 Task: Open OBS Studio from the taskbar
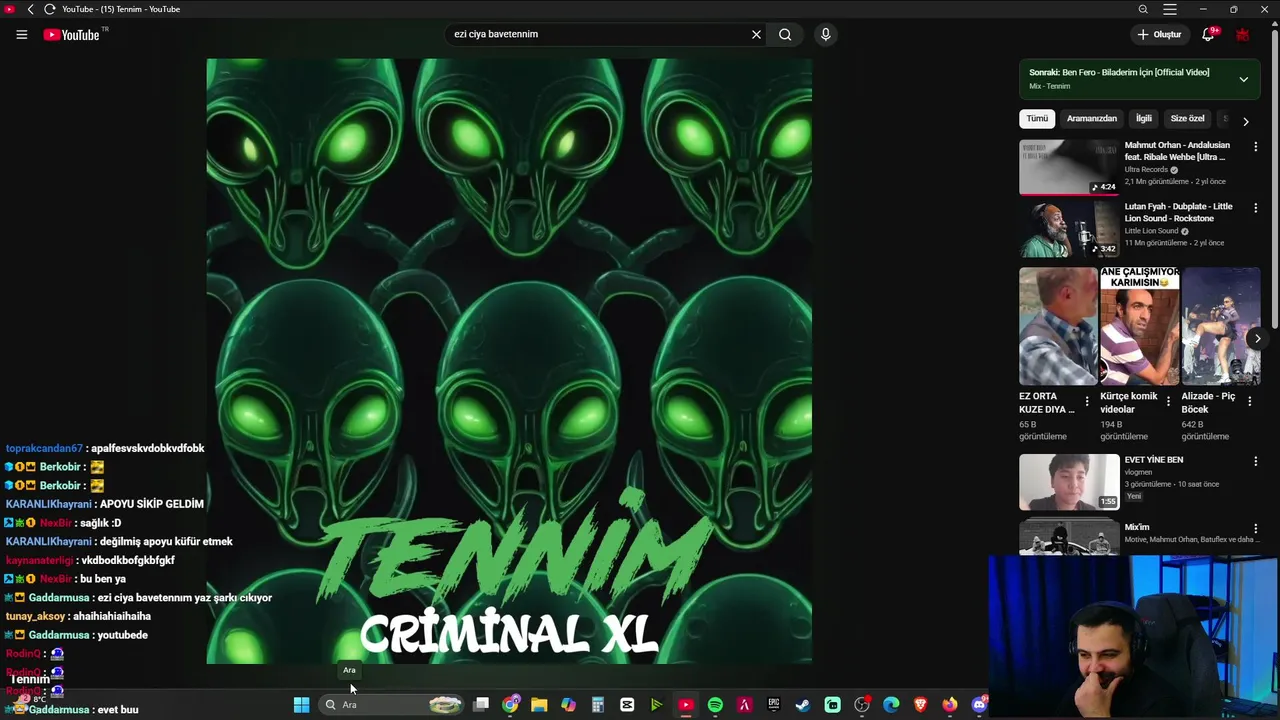(862, 705)
